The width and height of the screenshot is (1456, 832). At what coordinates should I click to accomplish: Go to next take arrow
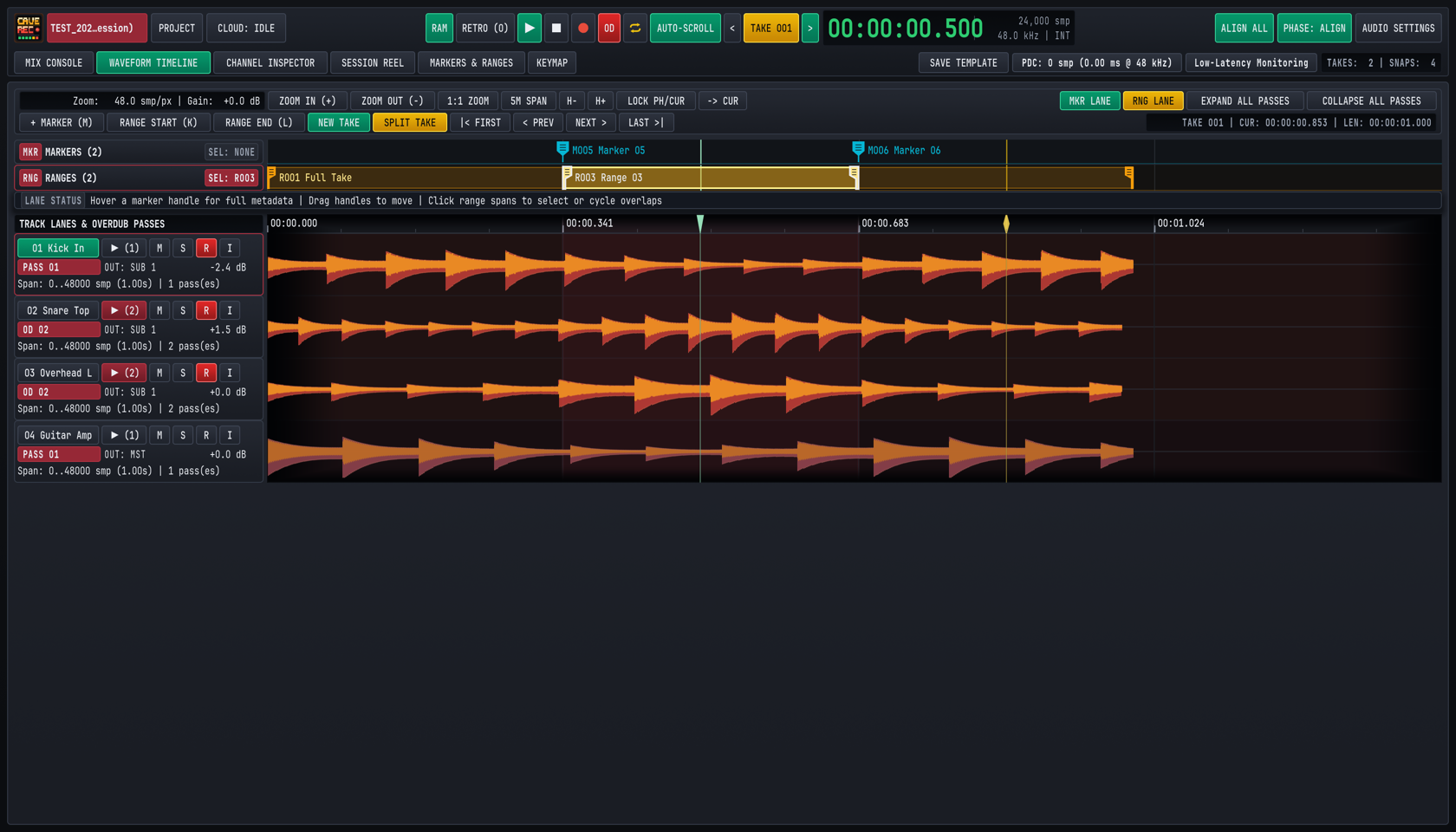click(810, 28)
